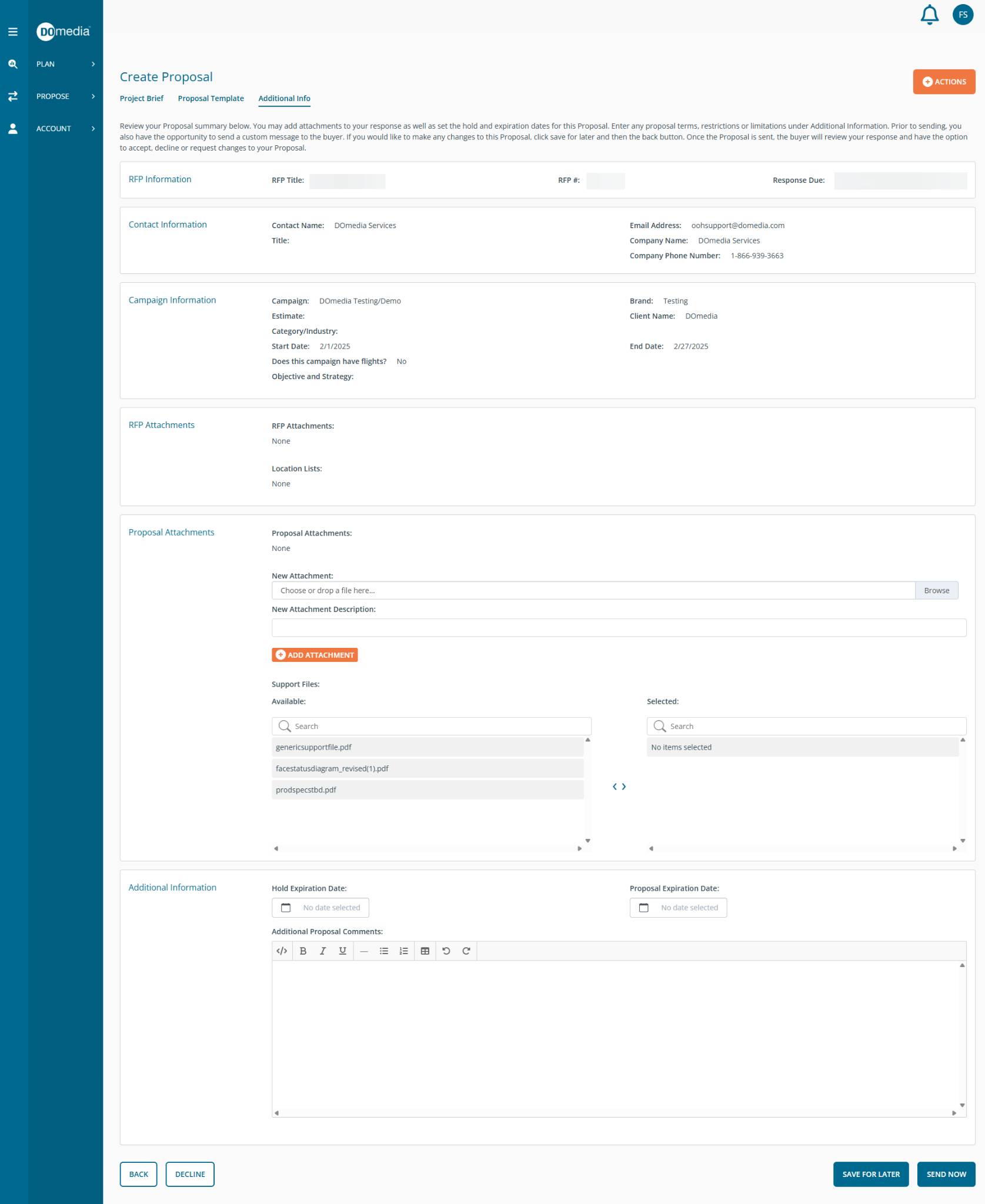This screenshot has height=1204, width=985.
Task: Click the New Attachment Description field
Action: [x=619, y=627]
